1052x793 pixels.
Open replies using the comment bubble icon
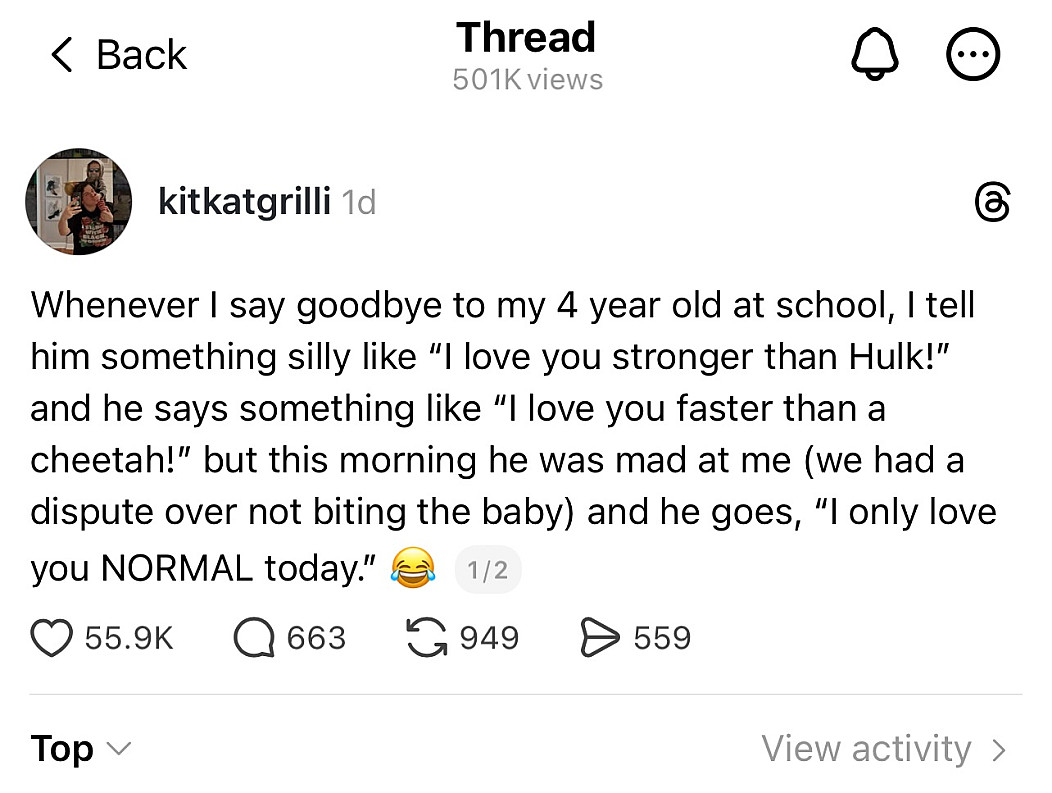coord(254,638)
